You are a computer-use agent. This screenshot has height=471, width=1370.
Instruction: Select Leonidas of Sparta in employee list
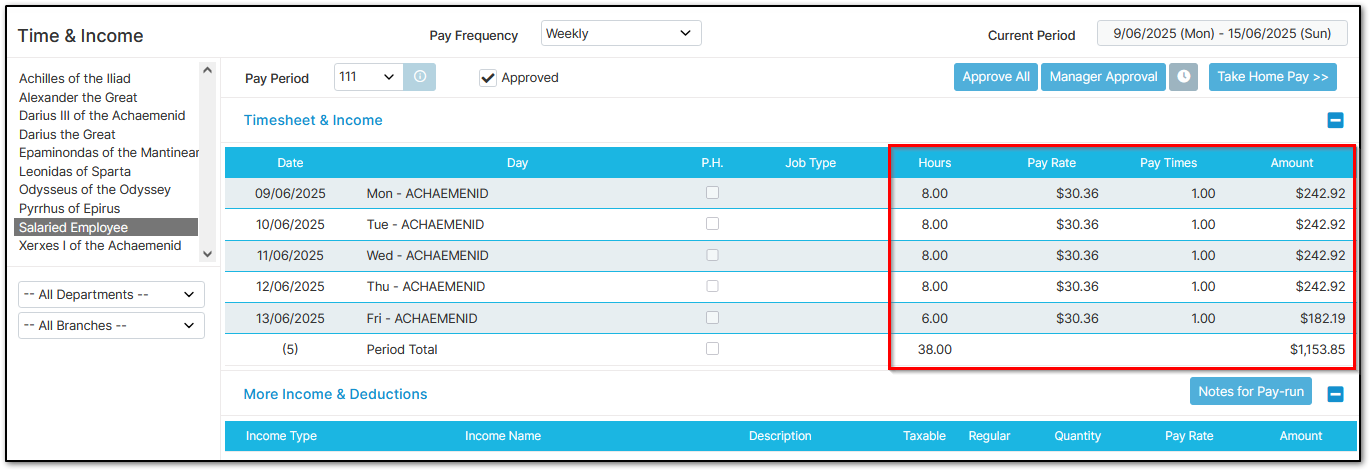point(75,171)
